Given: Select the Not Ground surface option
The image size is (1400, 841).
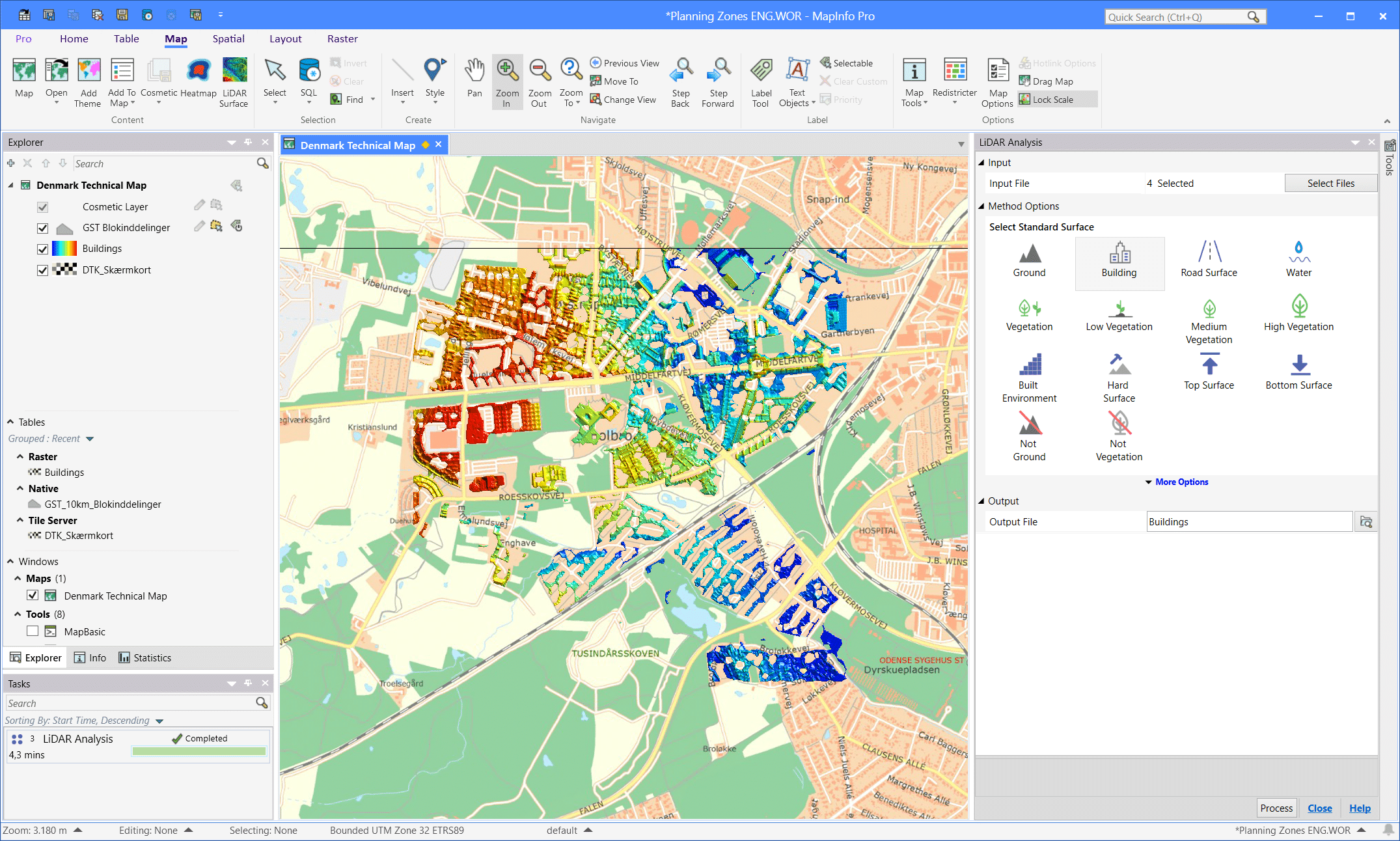Looking at the screenshot, I should click(x=1028, y=436).
